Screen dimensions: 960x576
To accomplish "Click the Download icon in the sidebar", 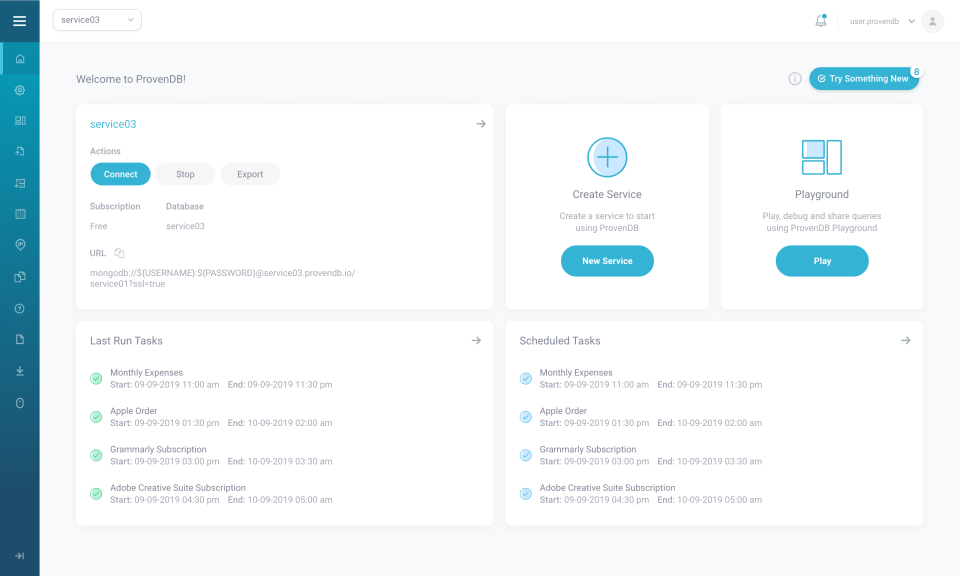I will coord(20,370).
